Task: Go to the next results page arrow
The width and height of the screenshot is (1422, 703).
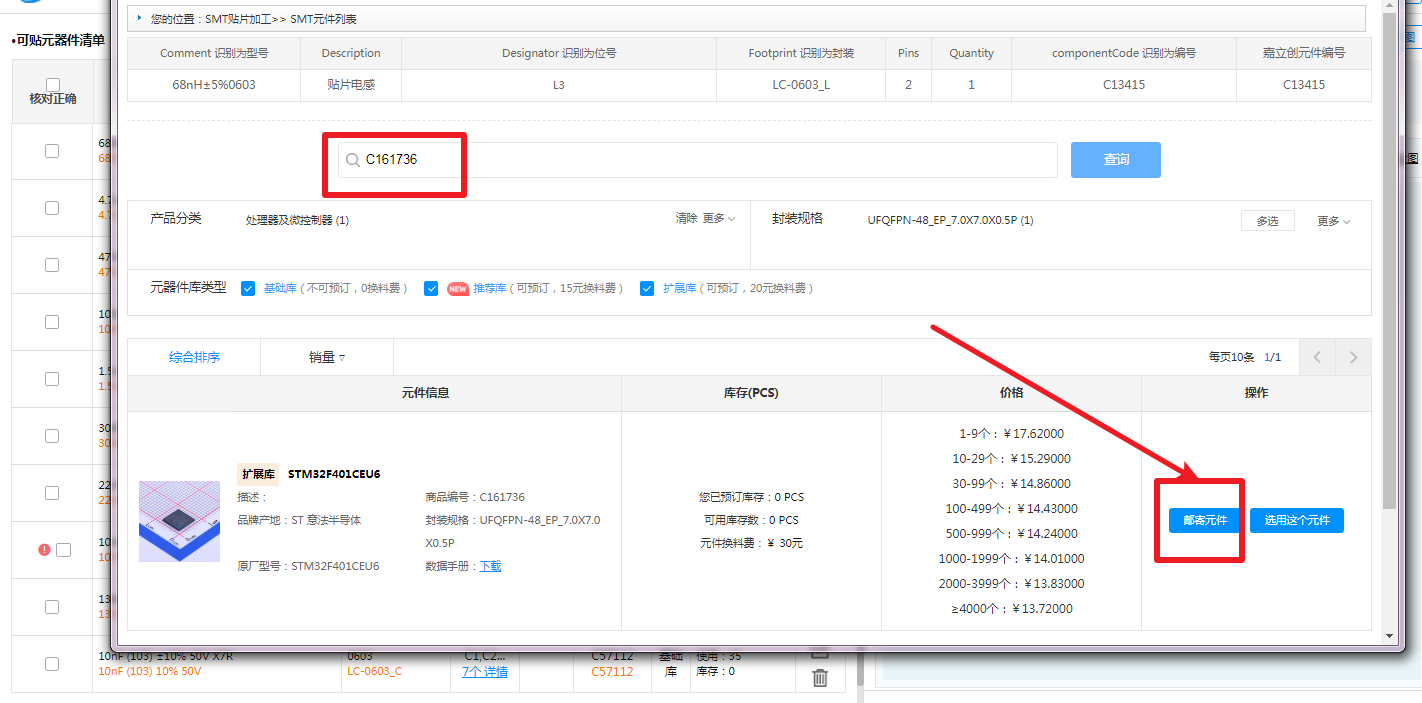Action: [1353, 357]
